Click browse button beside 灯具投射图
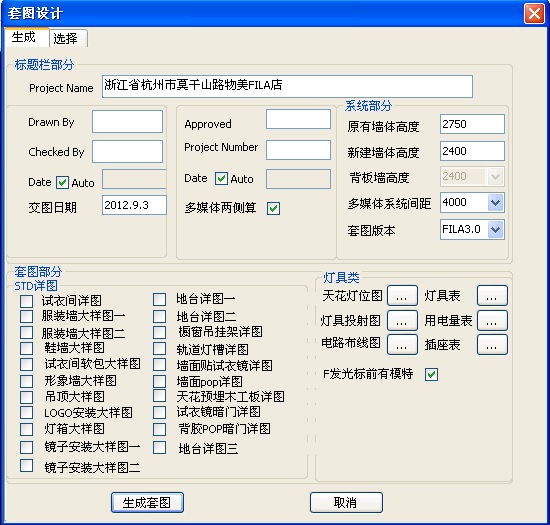This screenshot has width=550, height=525. (402, 320)
